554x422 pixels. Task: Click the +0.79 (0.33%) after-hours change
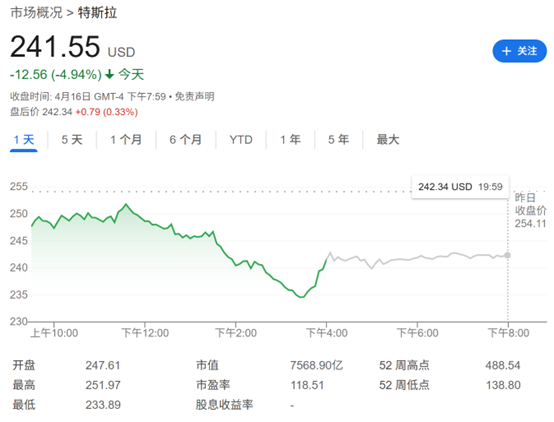(107, 112)
